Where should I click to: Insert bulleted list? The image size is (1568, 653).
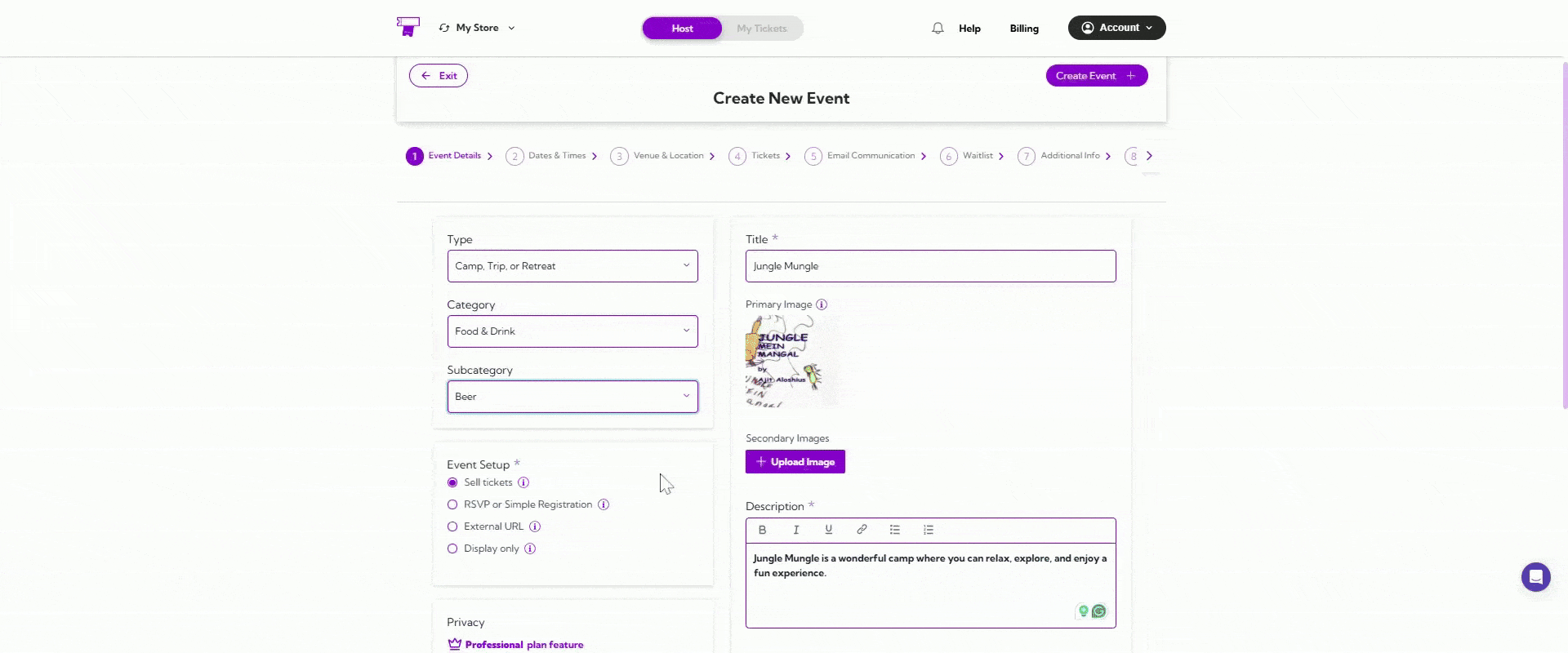pyautogui.click(x=895, y=530)
